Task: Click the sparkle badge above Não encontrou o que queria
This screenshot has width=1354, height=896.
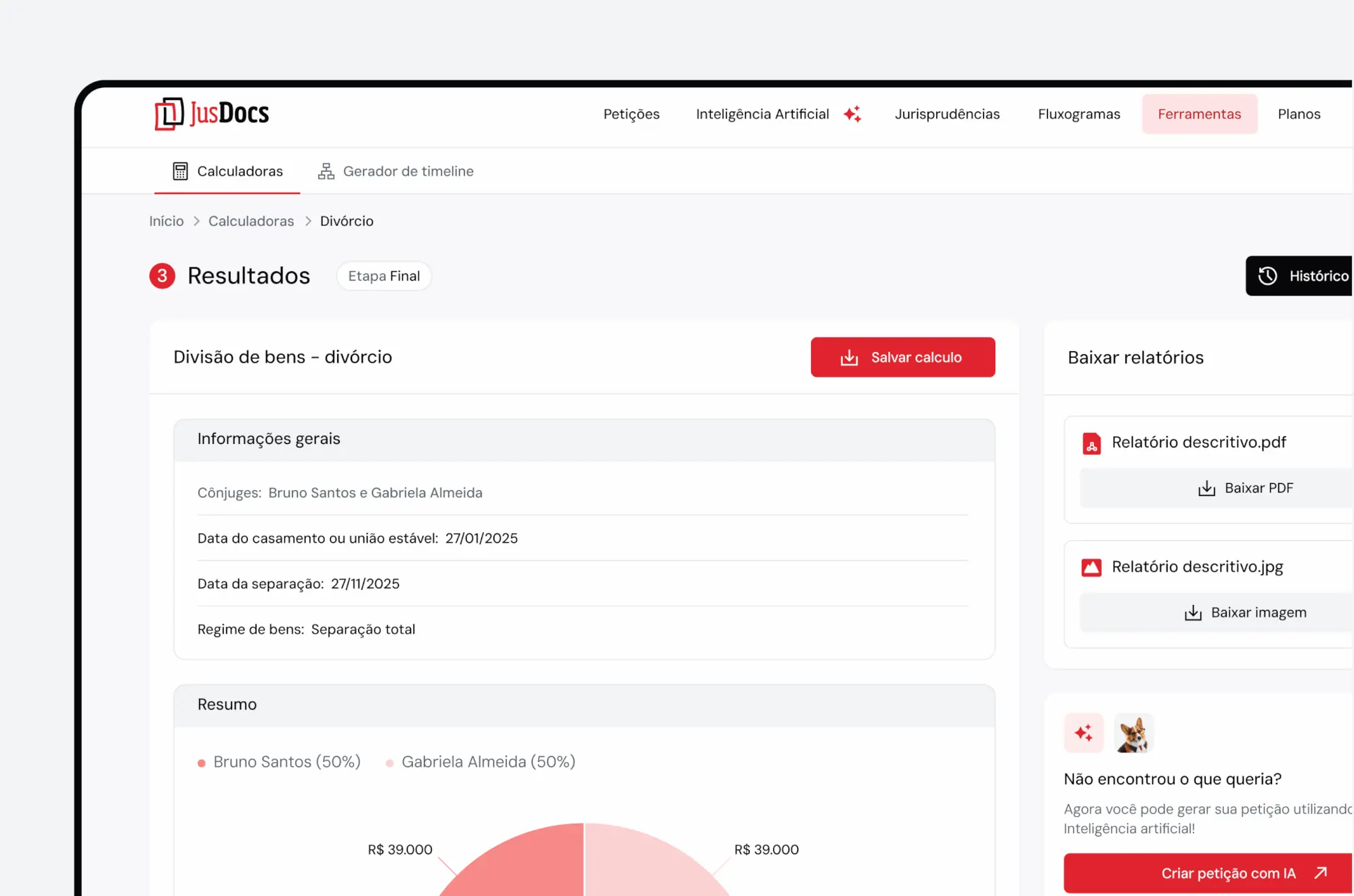Action: pyautogui.click(x=1083, y=733)
